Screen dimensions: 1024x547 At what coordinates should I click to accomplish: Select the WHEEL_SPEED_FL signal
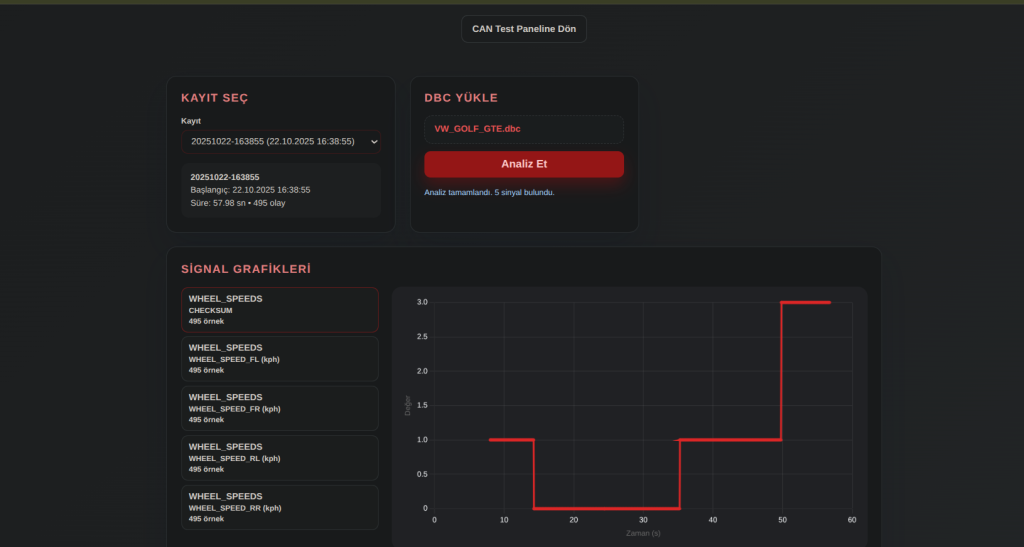tap(280, 359)
